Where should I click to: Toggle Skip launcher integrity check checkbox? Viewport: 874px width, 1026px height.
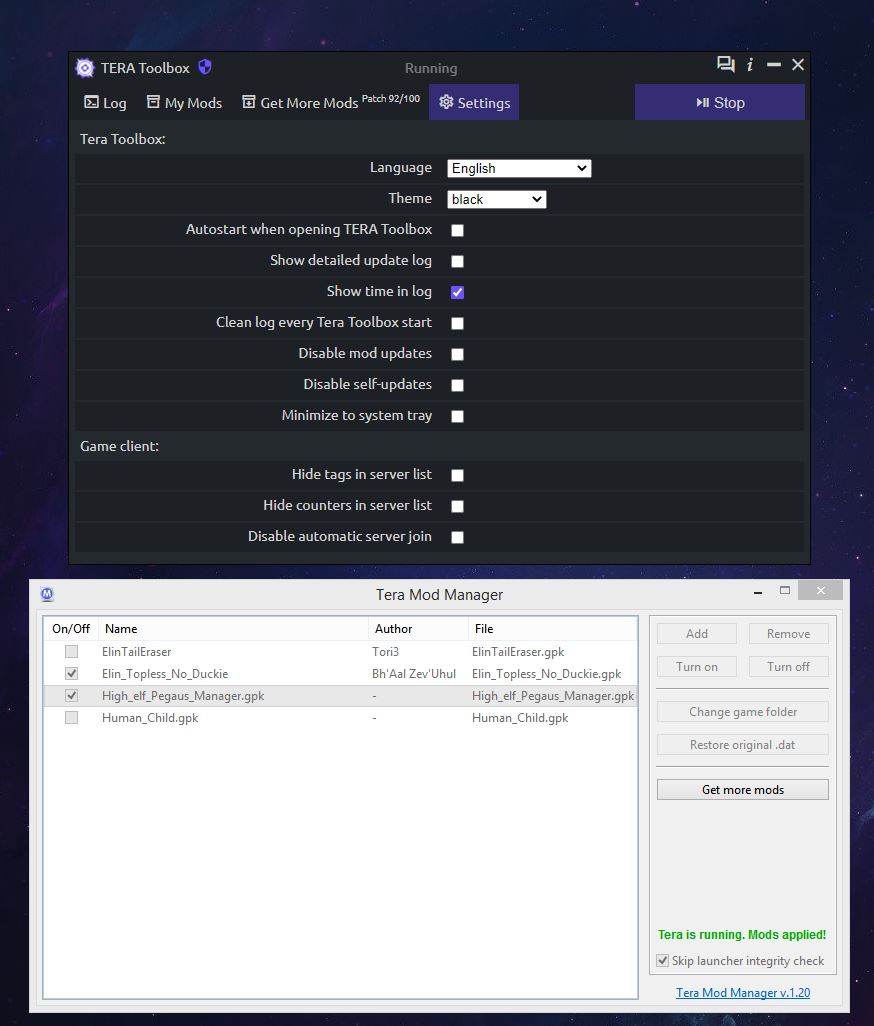pos(662,961)
